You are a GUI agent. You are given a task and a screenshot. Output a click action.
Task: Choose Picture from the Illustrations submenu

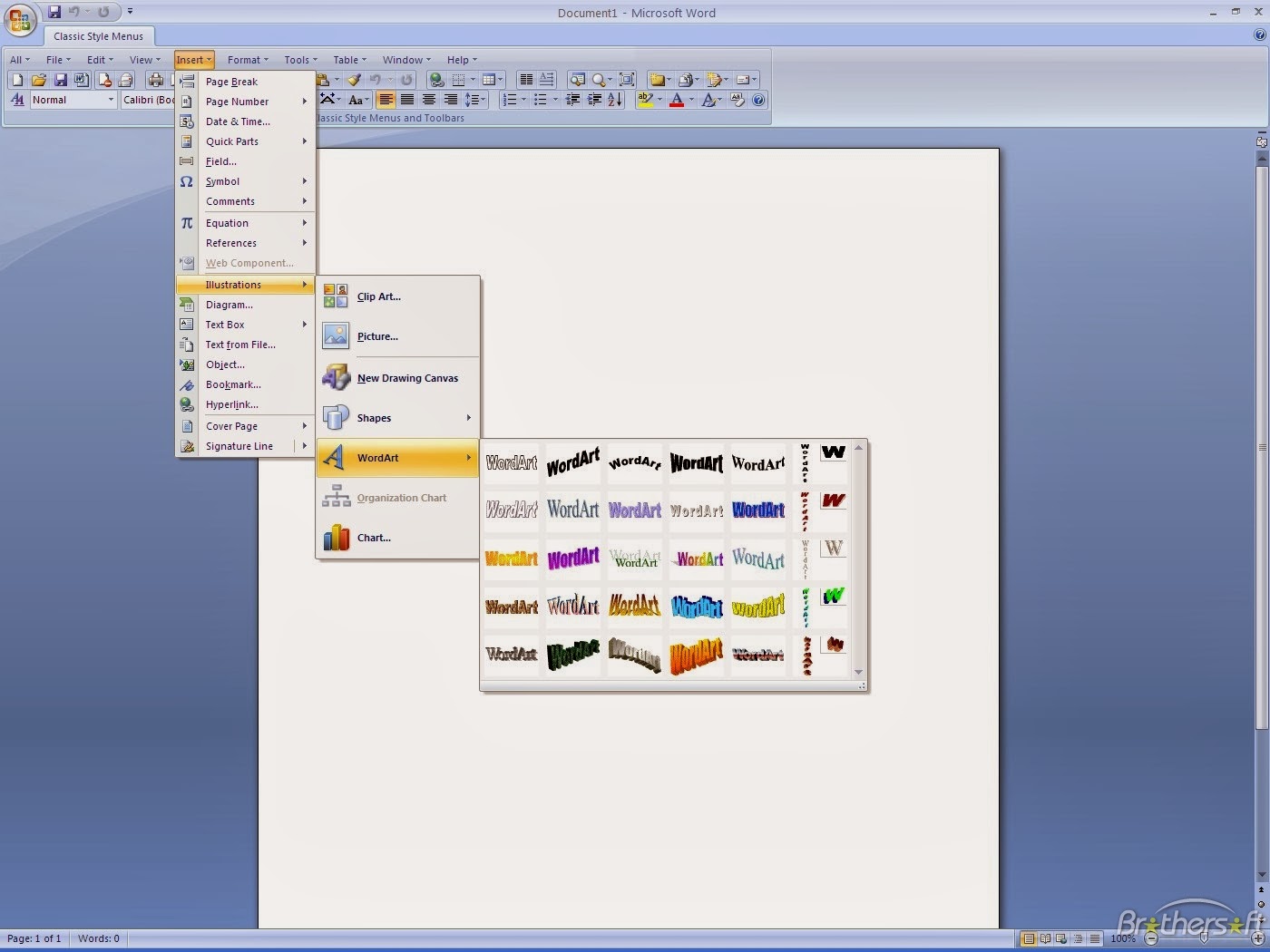point(397,336)
